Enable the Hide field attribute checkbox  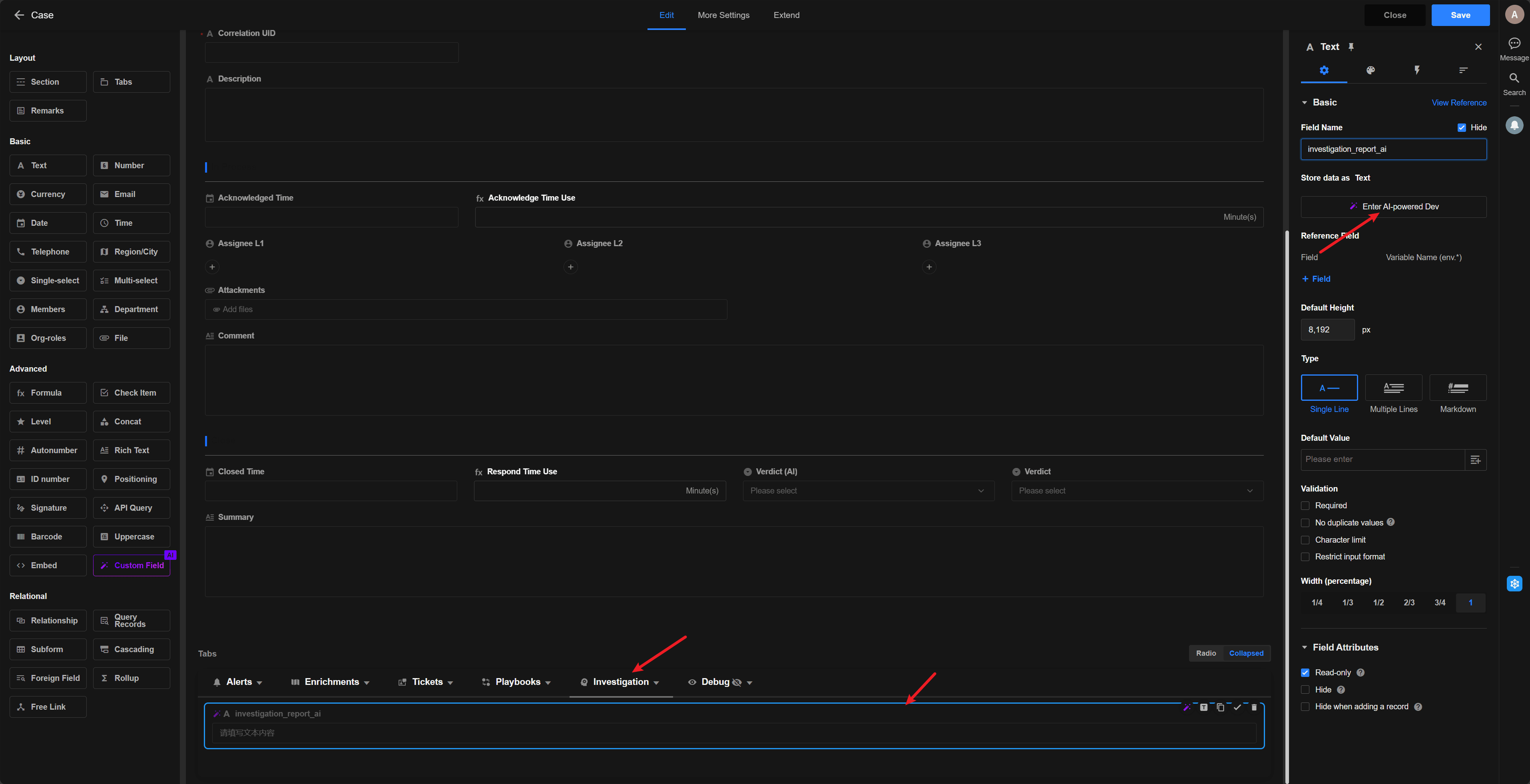[1305, 690]
